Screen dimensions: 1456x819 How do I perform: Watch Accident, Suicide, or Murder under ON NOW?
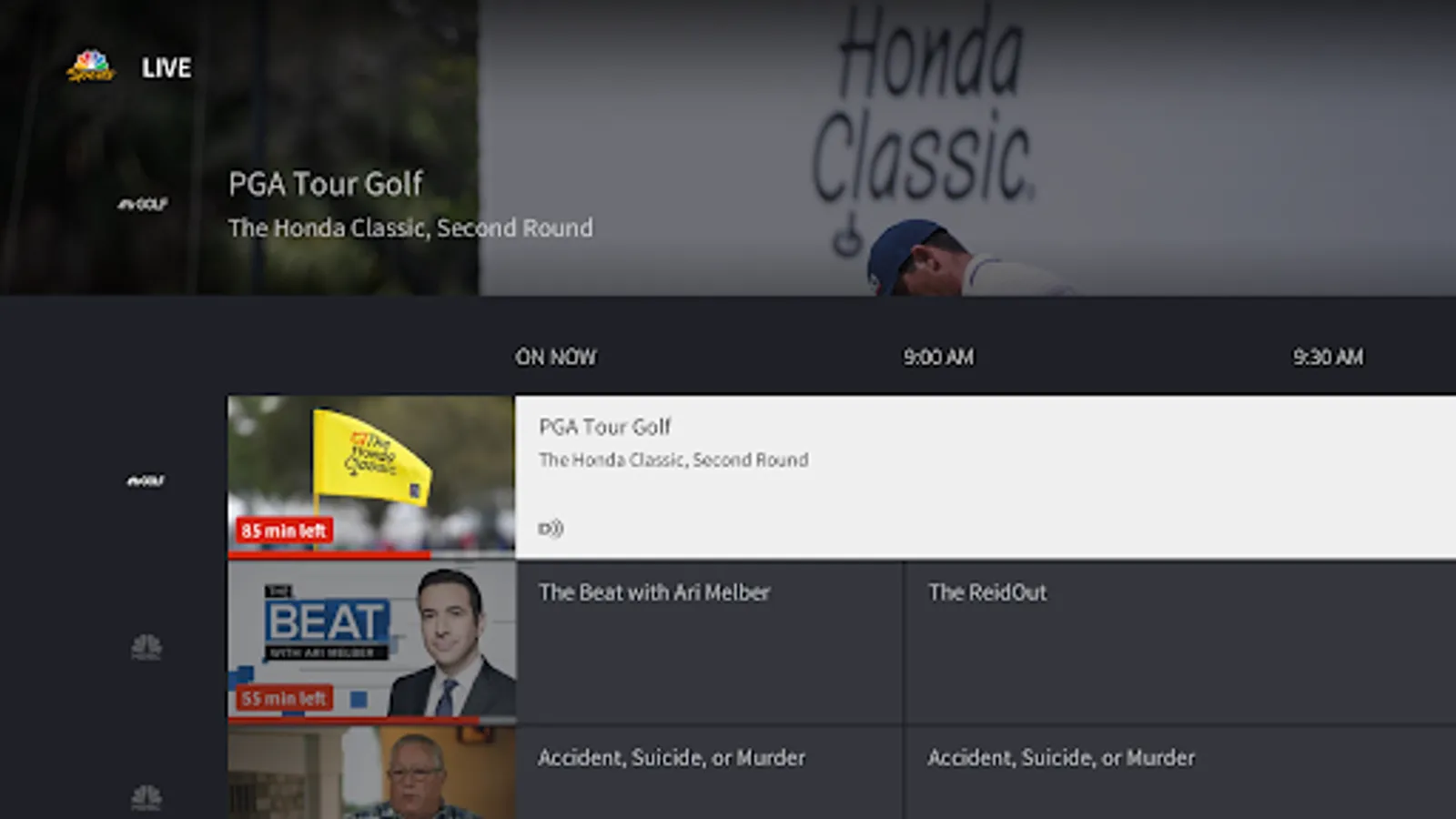pyautogui.click(x=709, y=773)
